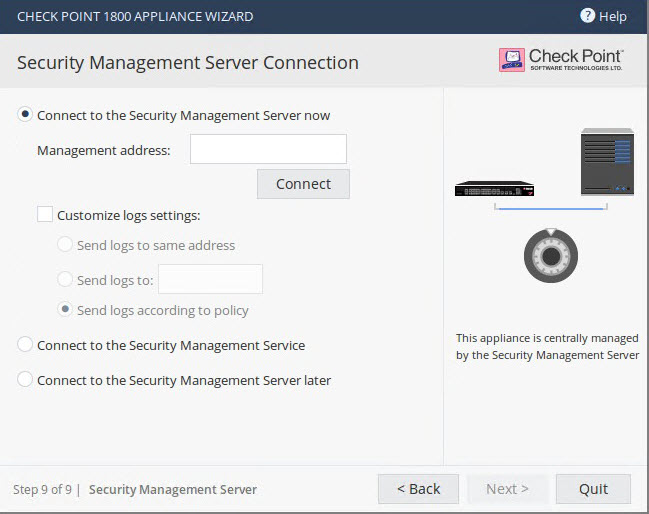The image size is (649, 514).
Task: Click the Help question mark icon
Action: click(587, 16)
